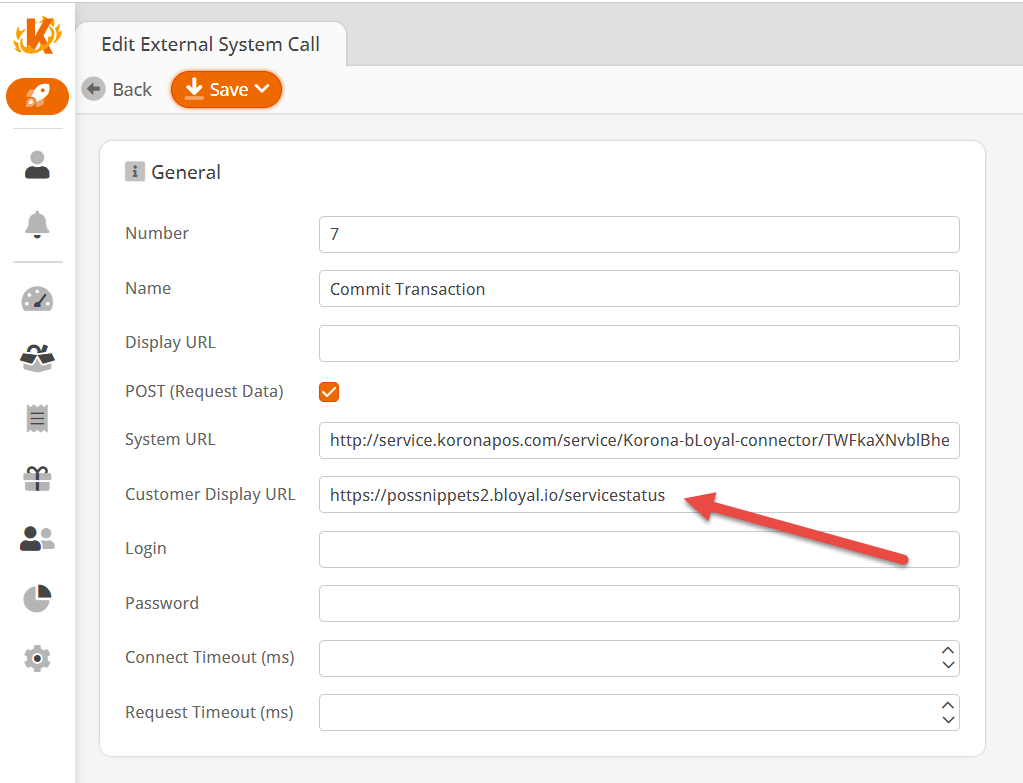Screen dimensions: 1023x783
Task: Decrease Request Timeout with down arrow
Action: tap(948, 720)
